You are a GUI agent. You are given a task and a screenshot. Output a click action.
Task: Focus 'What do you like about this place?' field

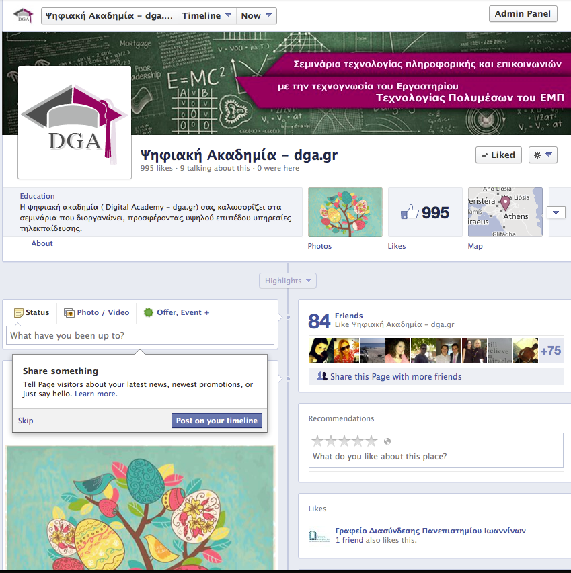(x=436, y=456)
